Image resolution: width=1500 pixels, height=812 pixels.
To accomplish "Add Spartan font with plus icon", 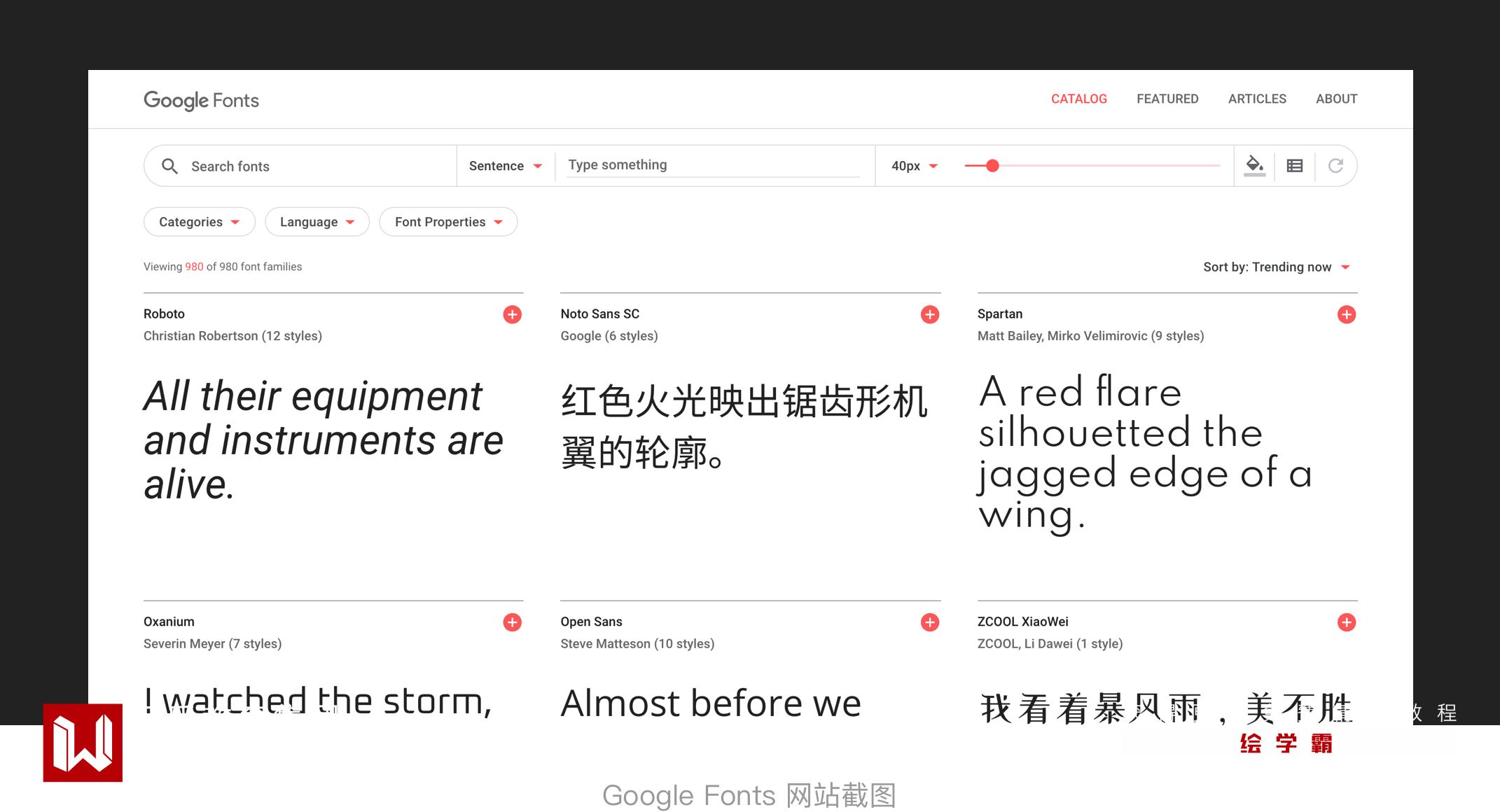I will point(1346,314).
